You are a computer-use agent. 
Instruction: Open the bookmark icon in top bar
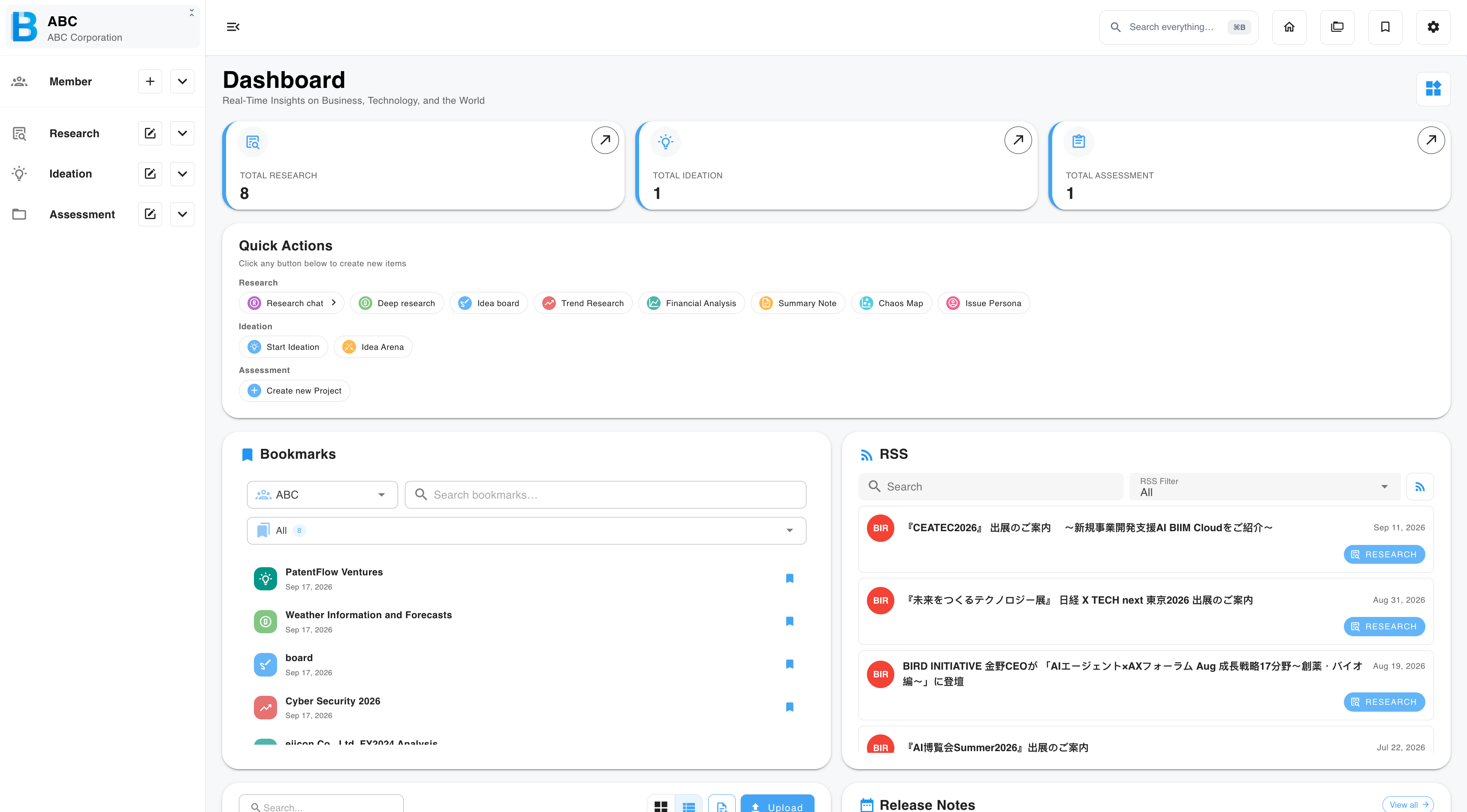click(x=1385, y=27)
